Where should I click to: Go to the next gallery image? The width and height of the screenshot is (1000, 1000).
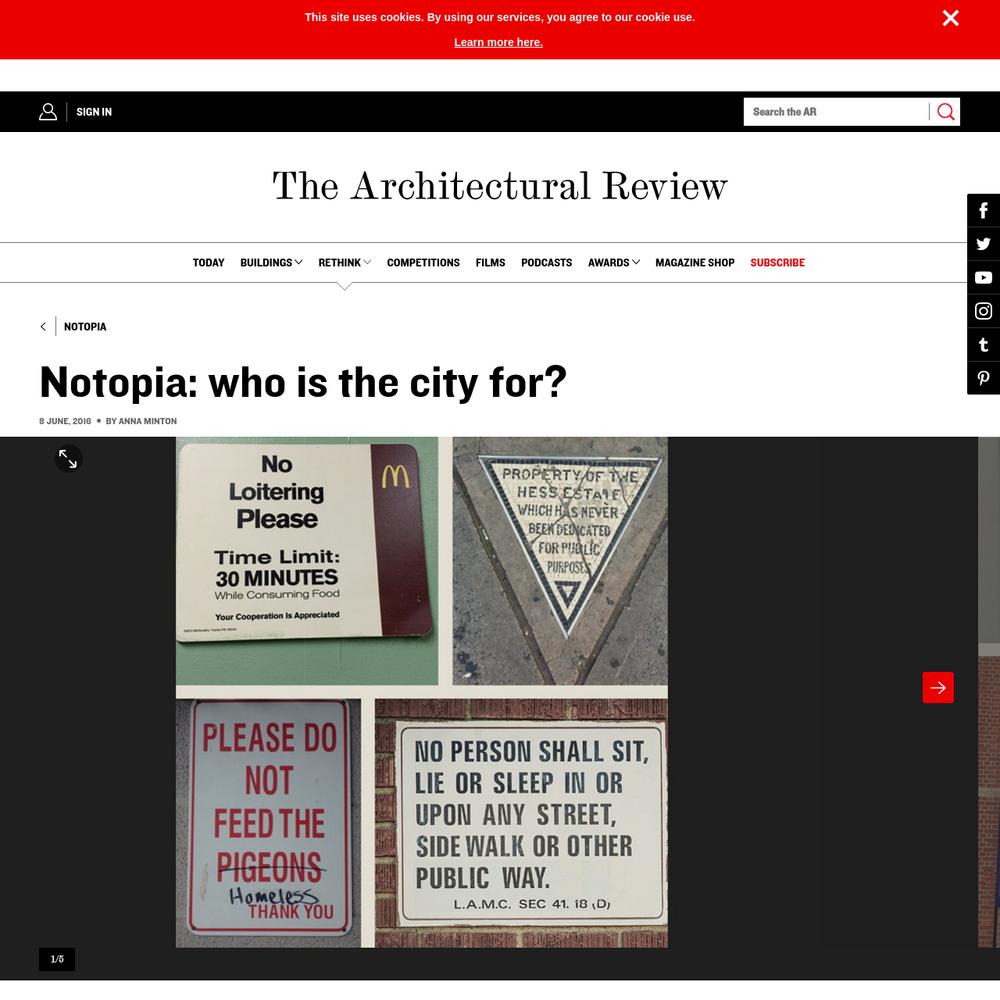tap(938, 688)
